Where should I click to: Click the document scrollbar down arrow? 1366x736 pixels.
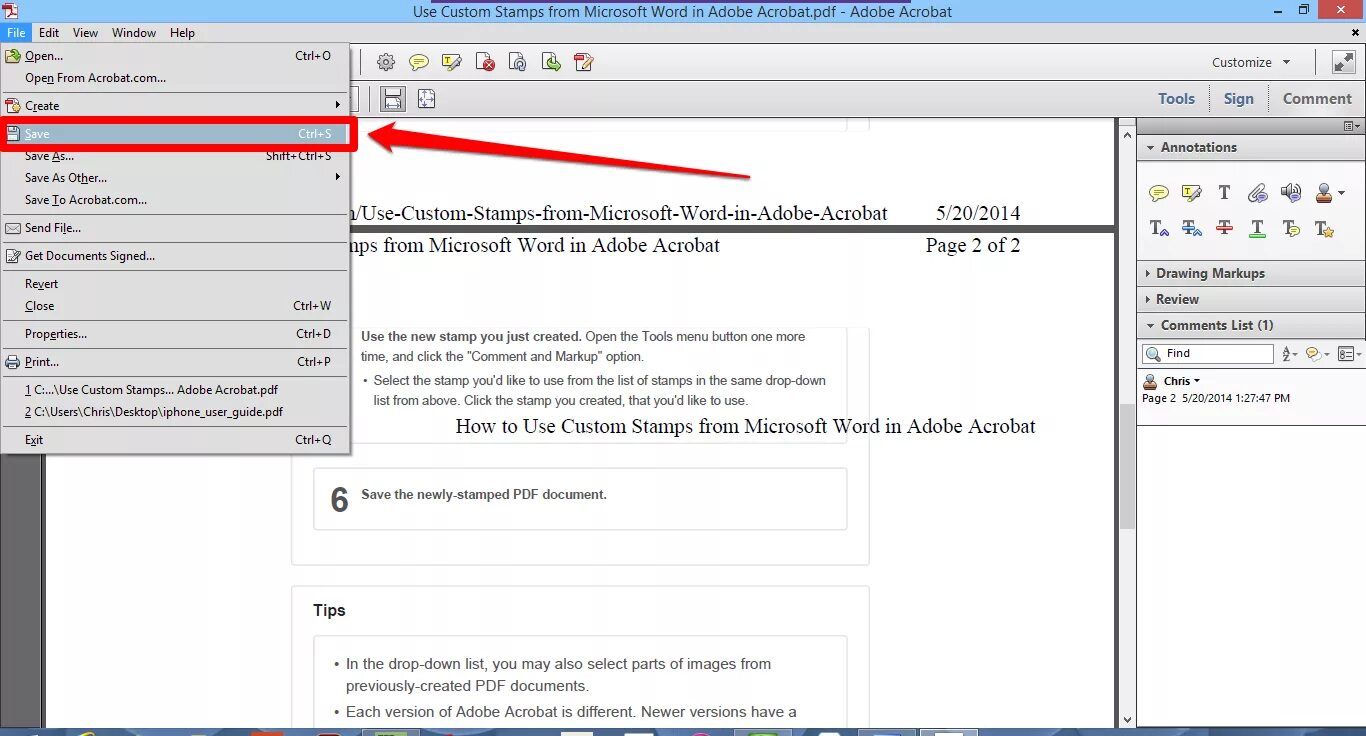tap(1127, 719)
